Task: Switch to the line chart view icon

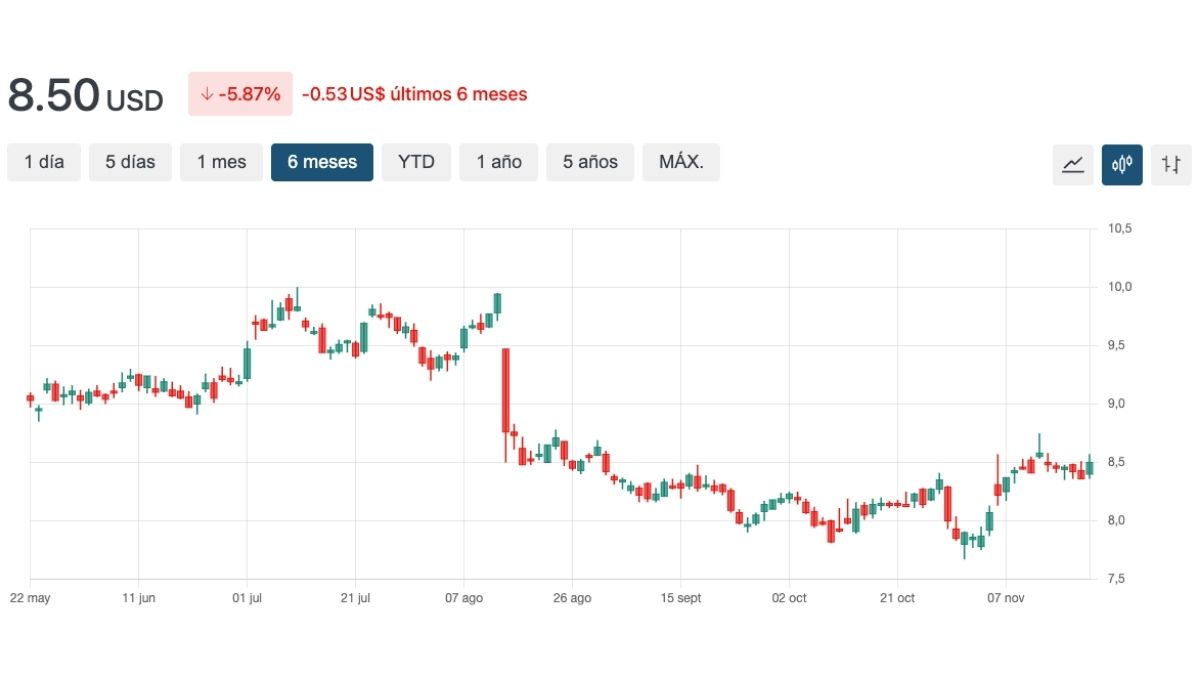Action: [x=1073, y=164]
